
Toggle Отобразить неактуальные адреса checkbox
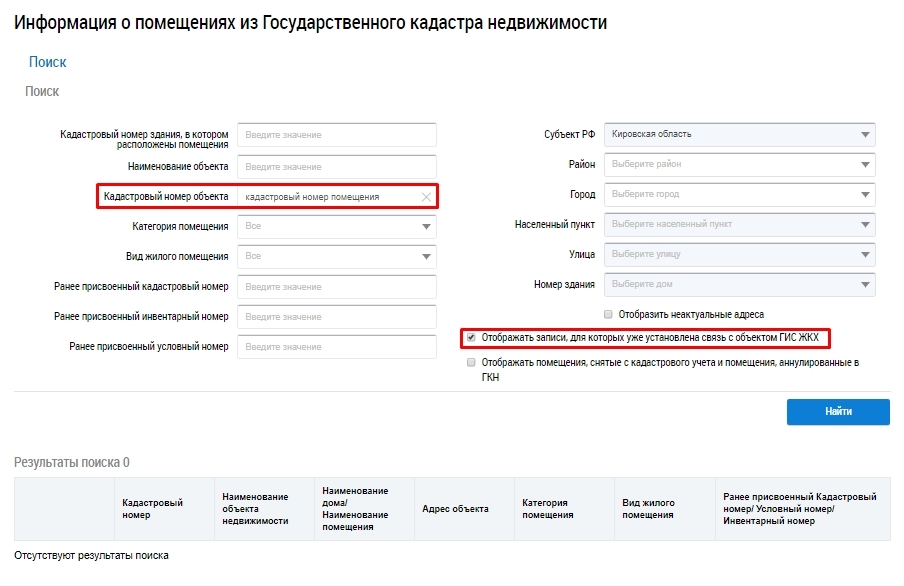(608, 314)
